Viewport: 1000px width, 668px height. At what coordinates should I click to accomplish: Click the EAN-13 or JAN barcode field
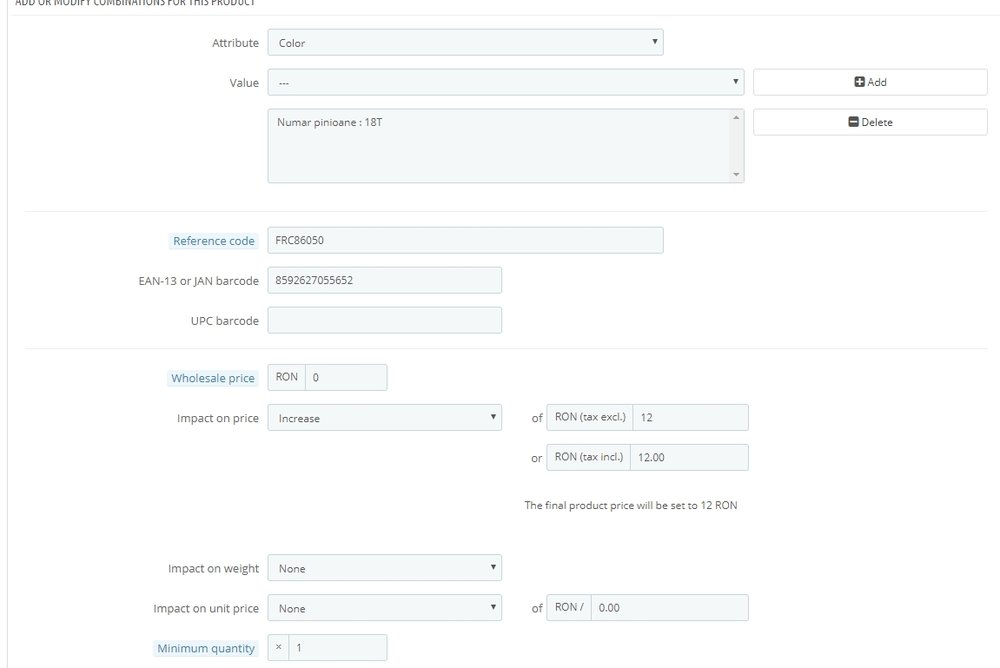[384, 281]
